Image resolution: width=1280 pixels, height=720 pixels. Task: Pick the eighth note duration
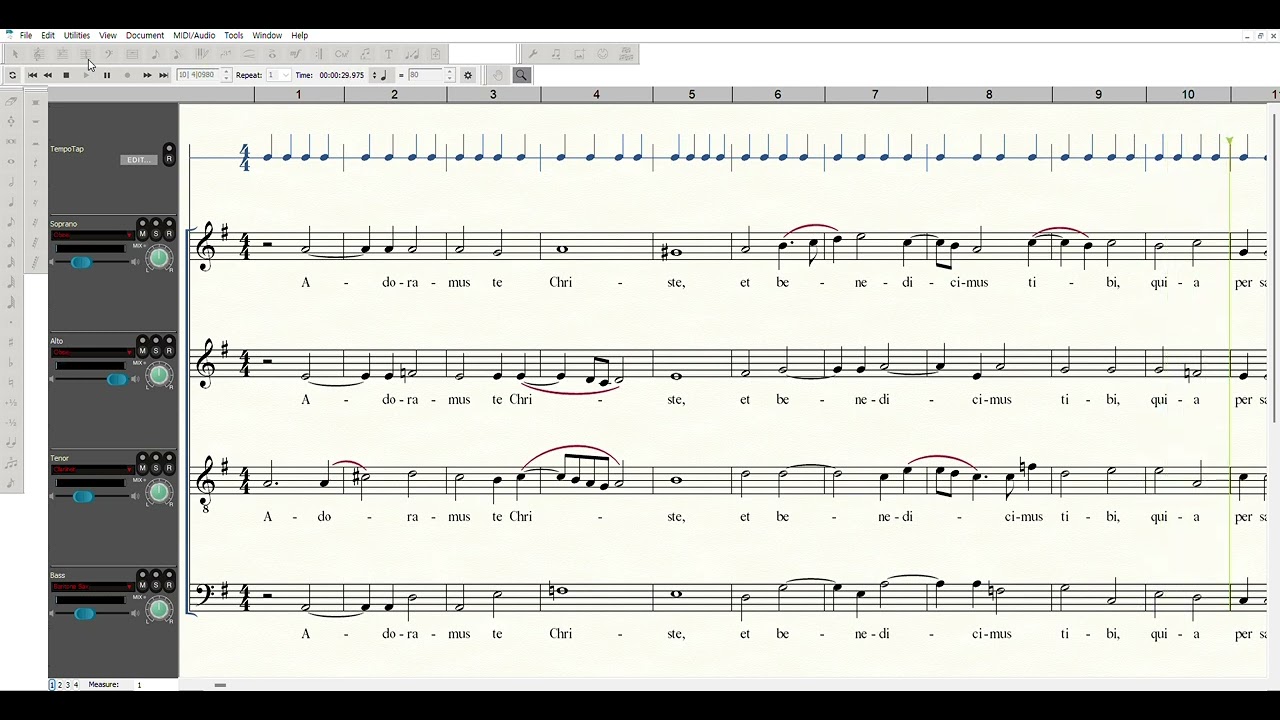11,222
